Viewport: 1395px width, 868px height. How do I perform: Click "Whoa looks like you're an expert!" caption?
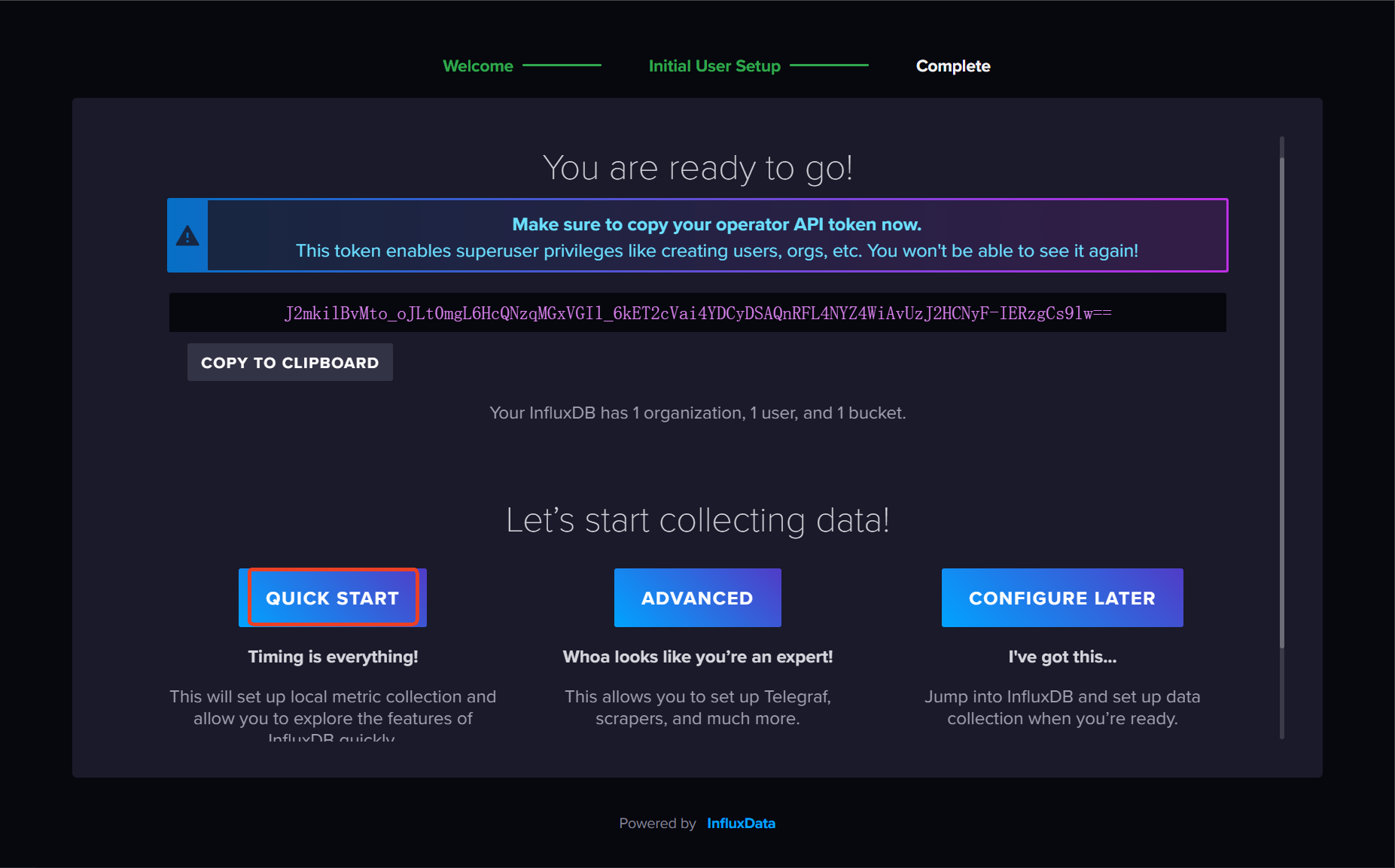click(x=698, y=656)
